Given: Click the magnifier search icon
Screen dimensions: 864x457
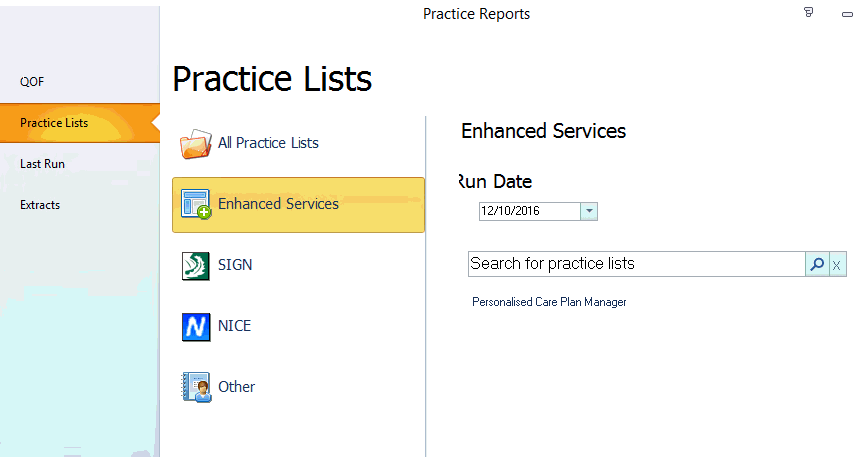Looking at the screenshot, I should click(x=817, y=264).
